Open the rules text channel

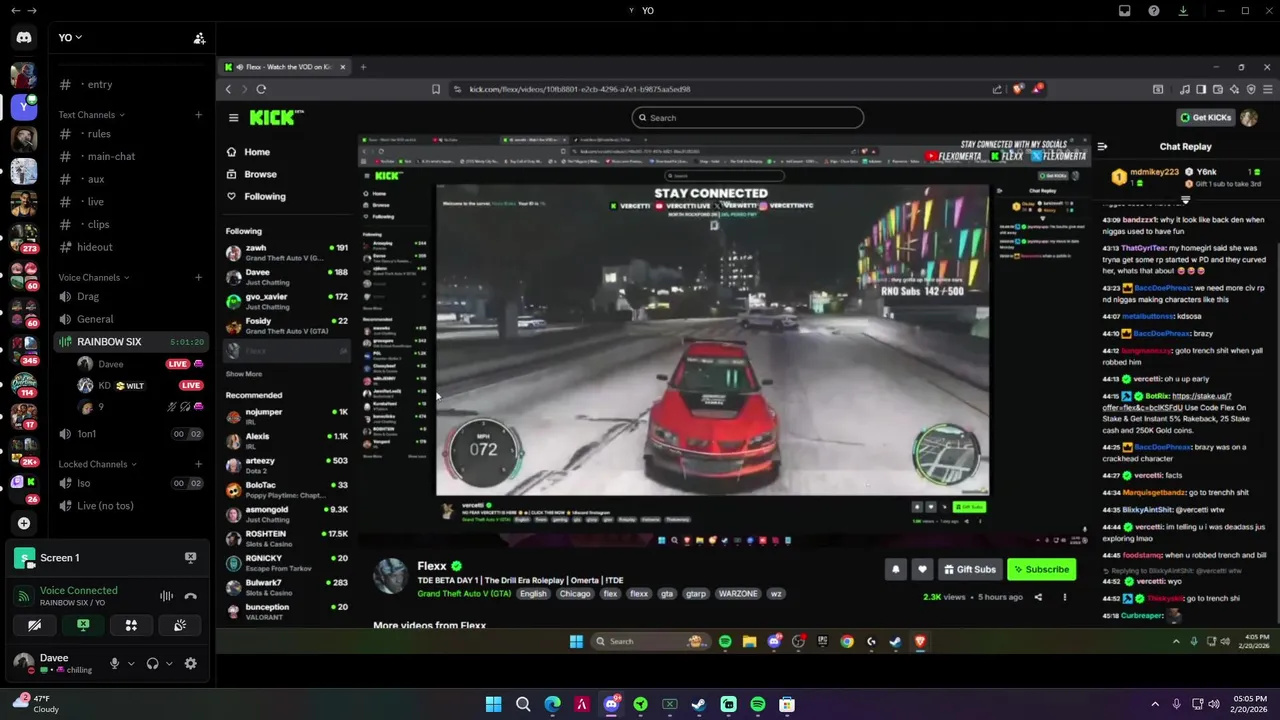(x=130, y=134)
